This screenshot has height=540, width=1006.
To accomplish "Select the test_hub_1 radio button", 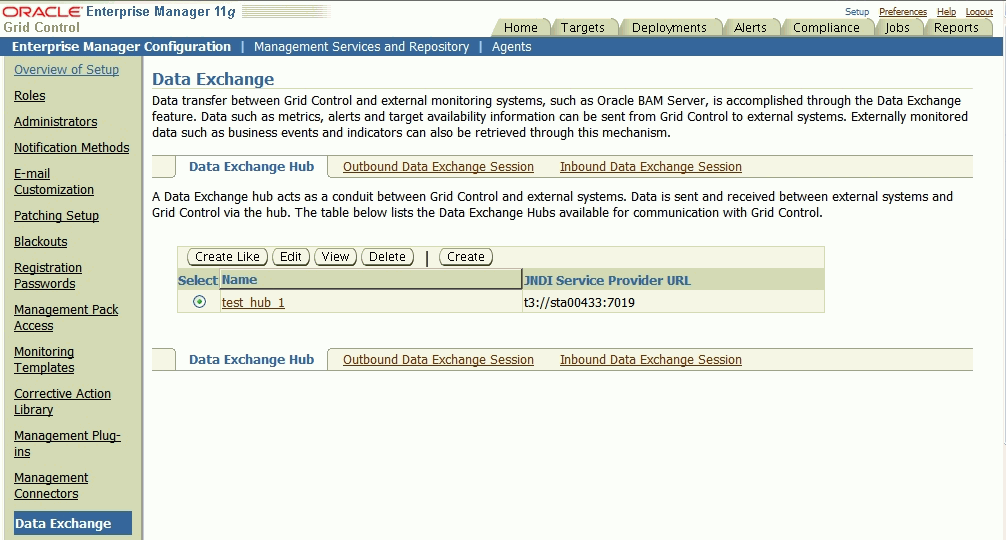I will 200,301.
